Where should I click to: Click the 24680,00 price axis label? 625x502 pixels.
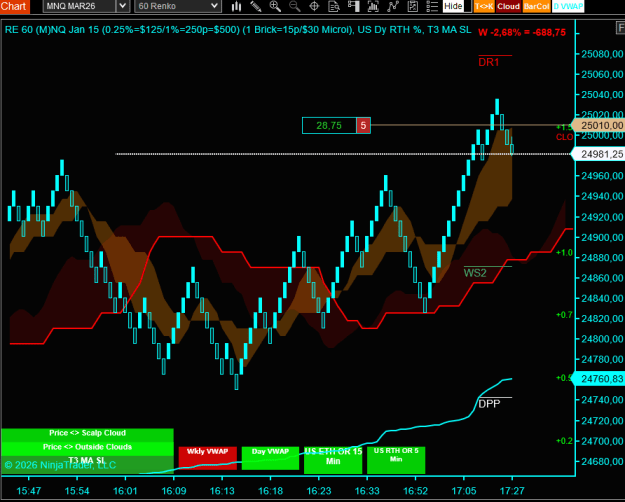click(x=602, y=461)
